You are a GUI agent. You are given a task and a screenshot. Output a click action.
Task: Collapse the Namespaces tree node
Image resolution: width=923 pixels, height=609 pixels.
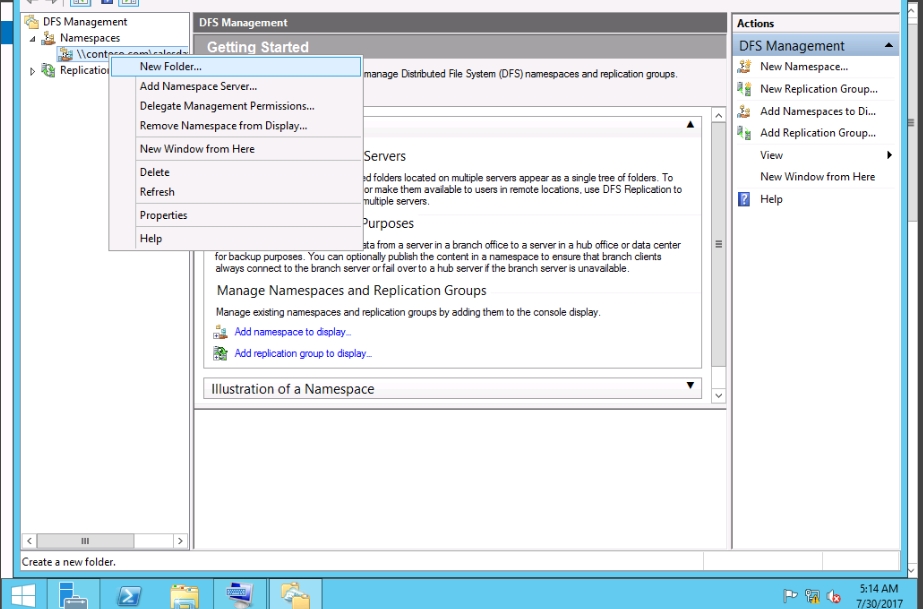33,39
